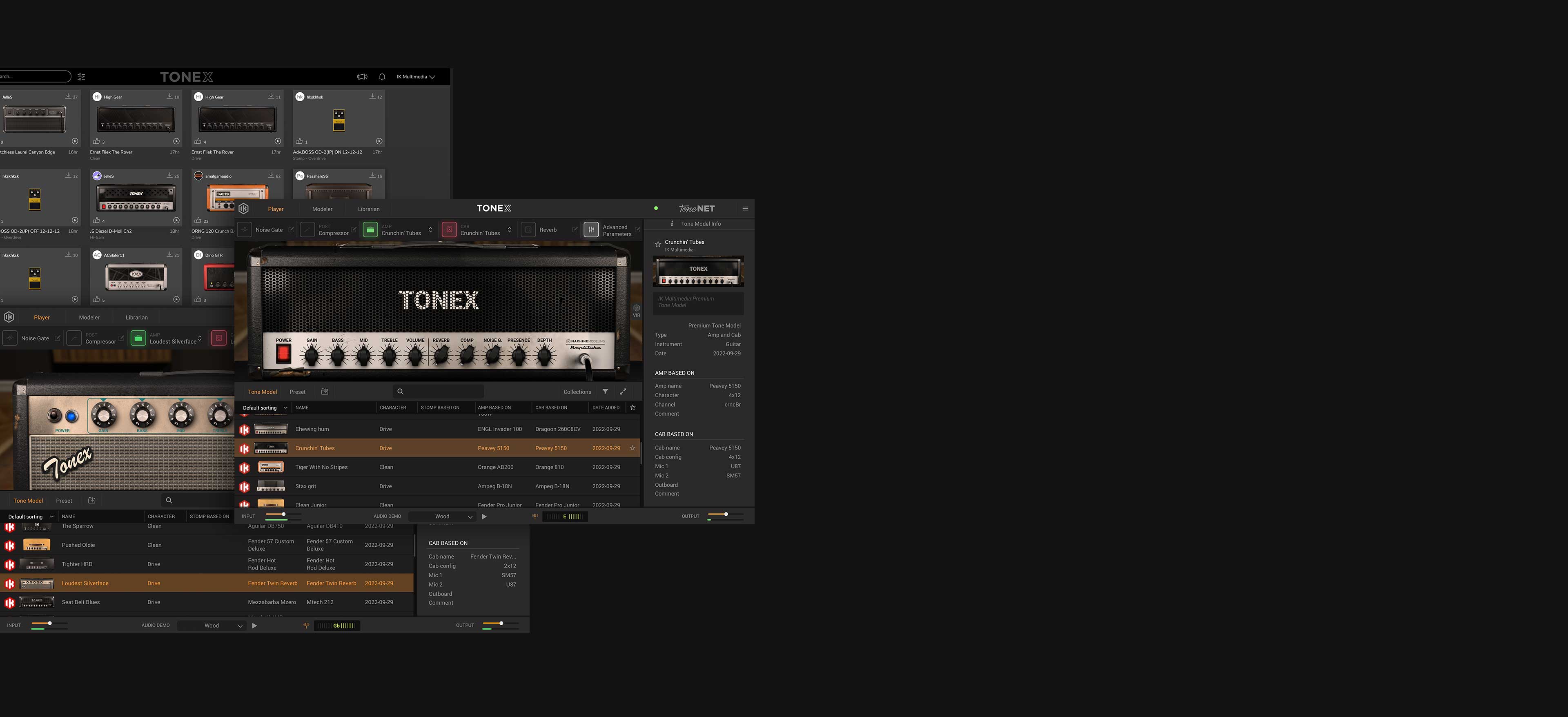The height and width of the screenshot is (717, 1568).
Task: Open the Advanced Parameters mixer icon
Action: point(591,229)
